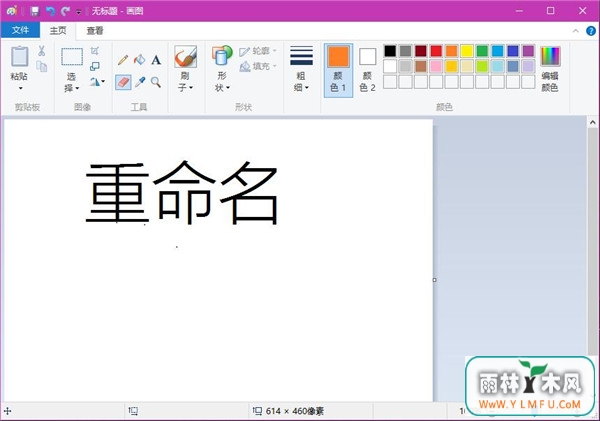This screenshot has height=421, width=600.
Task: Click the drawn 重命名 text on canvas
Action: (183, 192)
